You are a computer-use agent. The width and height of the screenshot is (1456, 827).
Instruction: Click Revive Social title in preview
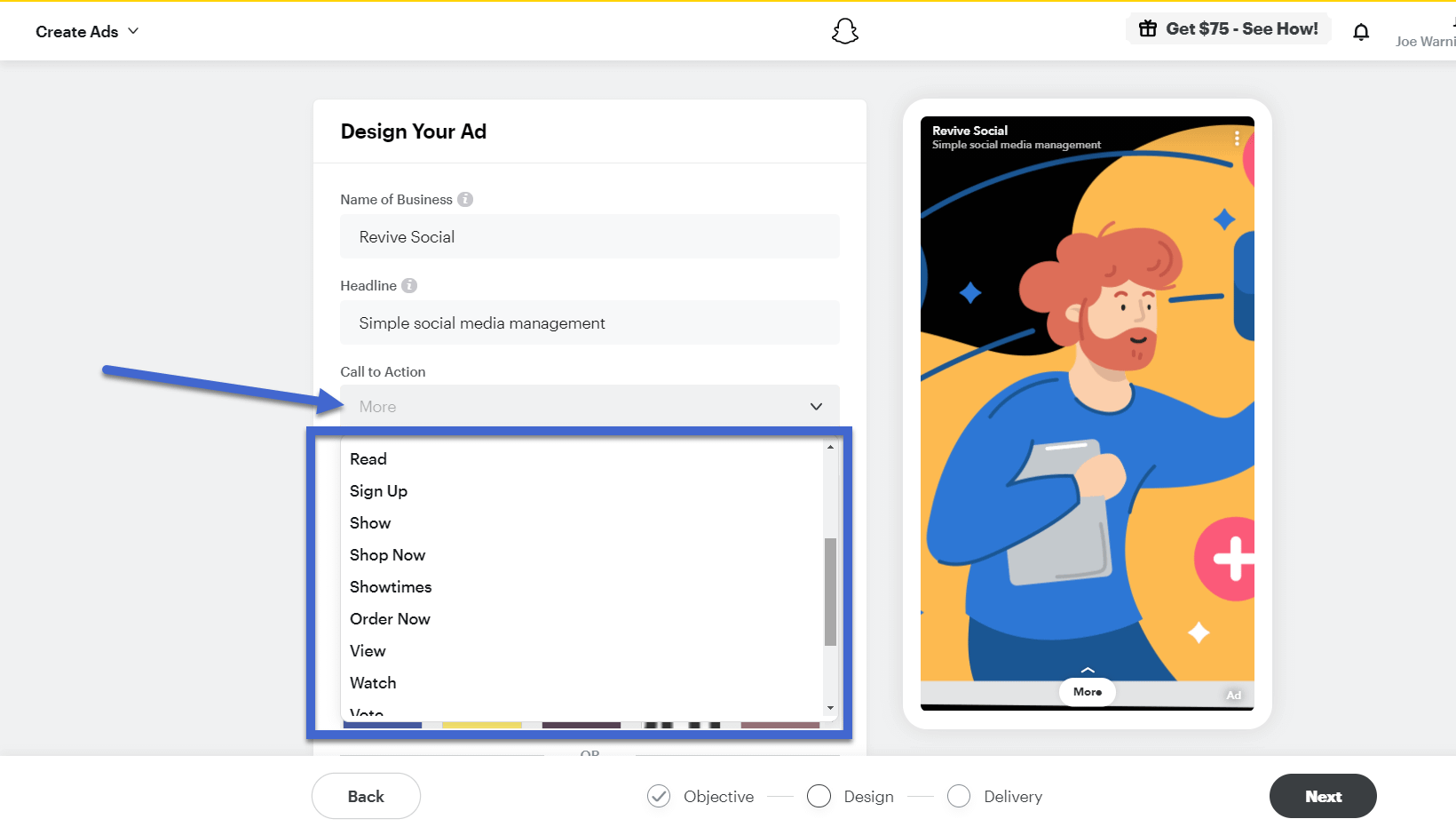point(969,131)
